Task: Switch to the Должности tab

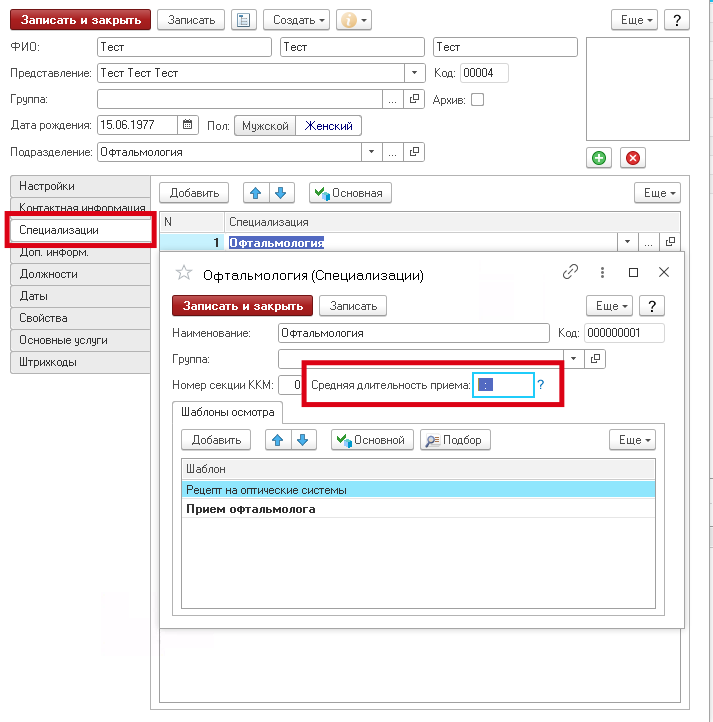Action: click(x=48, y=274)
